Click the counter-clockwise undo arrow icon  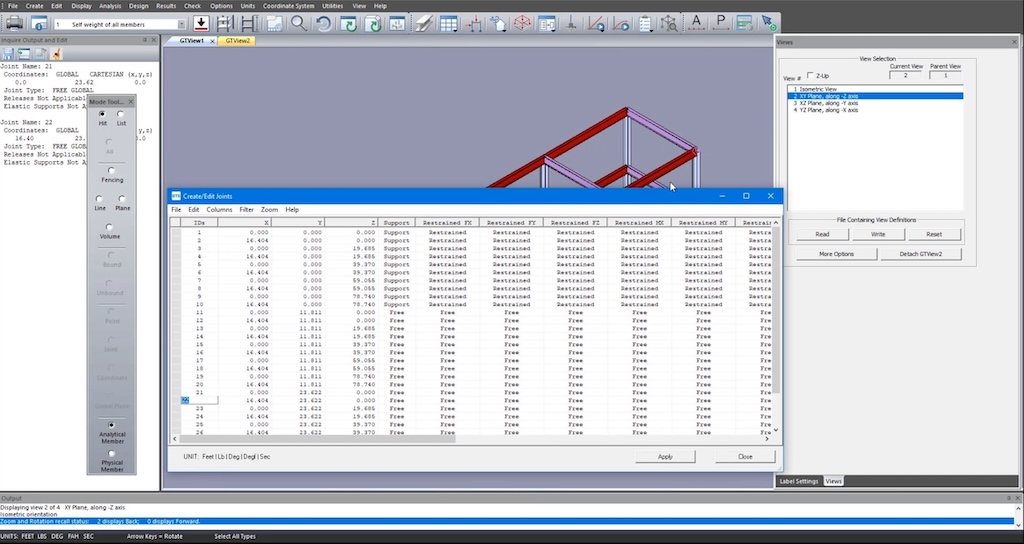tap(324, 23)
